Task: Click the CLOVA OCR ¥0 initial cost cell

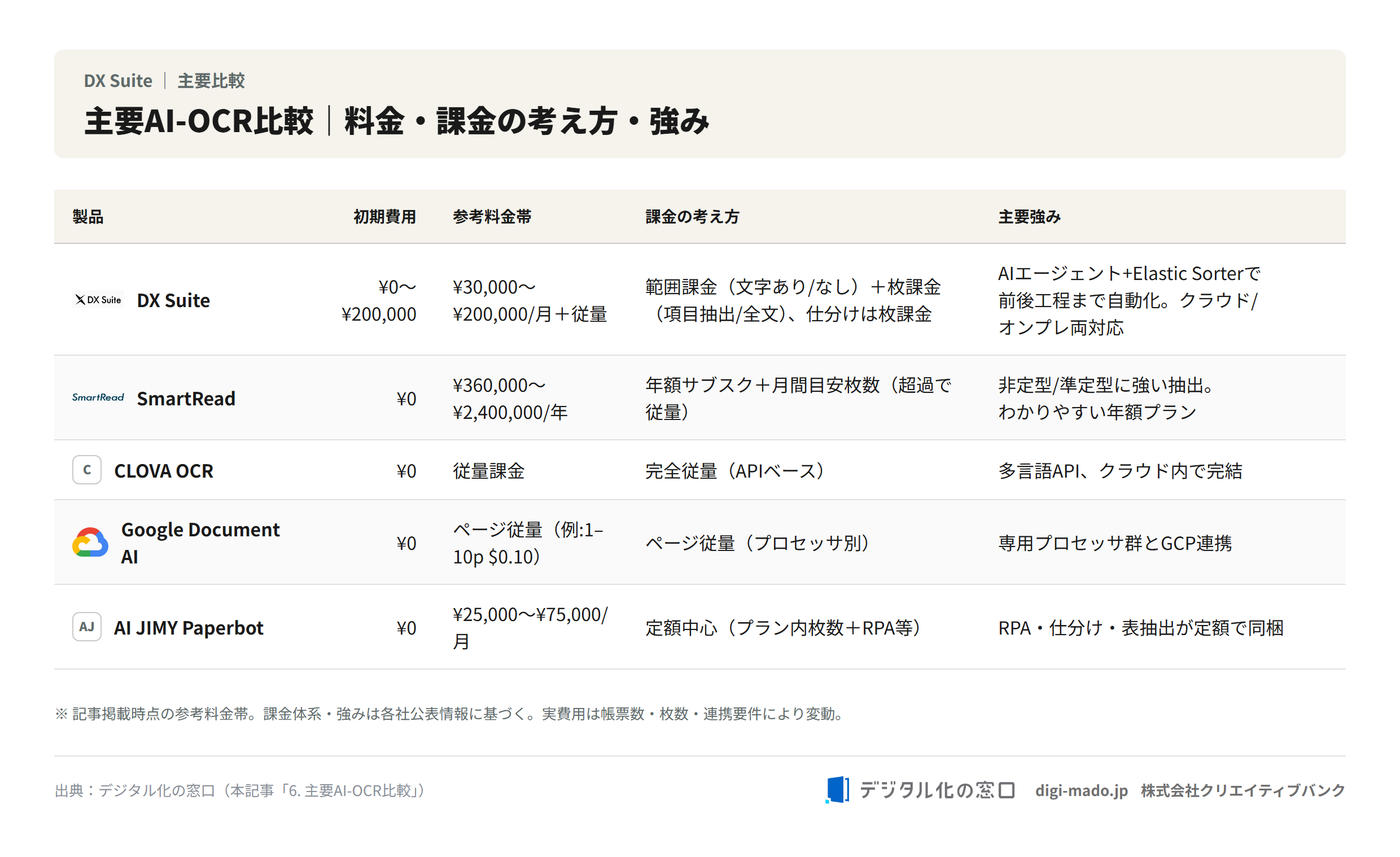Action: click(406, 470)
